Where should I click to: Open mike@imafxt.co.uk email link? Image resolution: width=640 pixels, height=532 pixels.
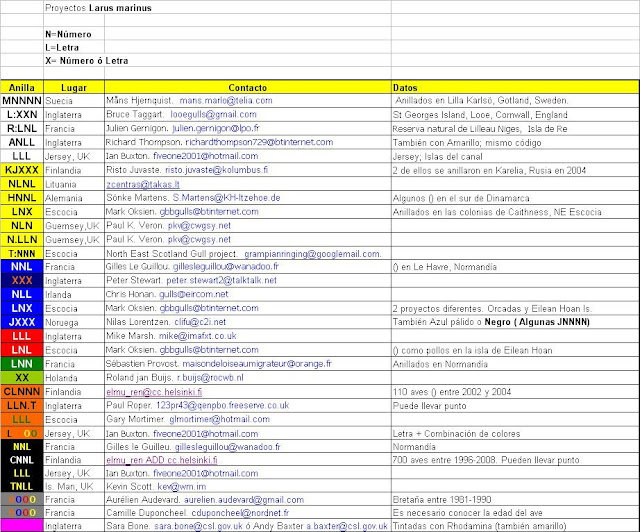[x=198, y=336]
